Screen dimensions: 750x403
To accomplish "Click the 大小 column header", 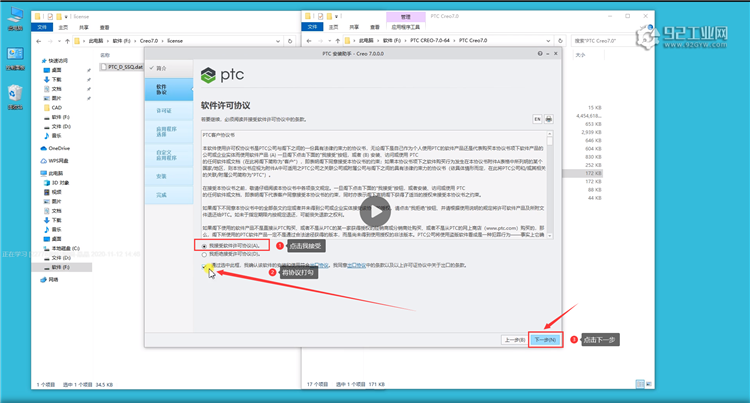I will (x=580, y=55).
